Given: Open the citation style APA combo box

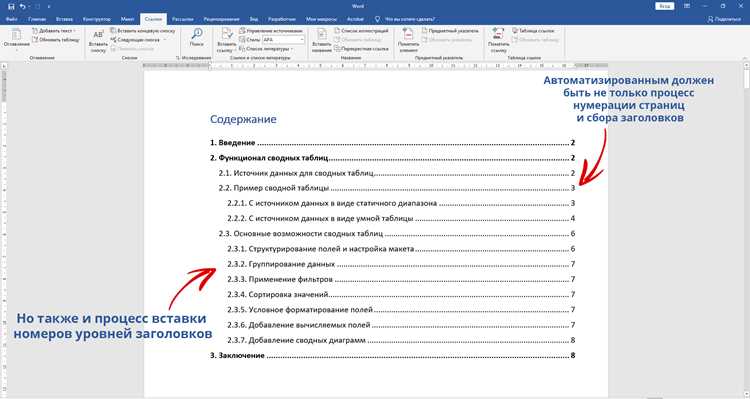Looking at the screenshot, I should pyautogui.click(x=283, y=40).
